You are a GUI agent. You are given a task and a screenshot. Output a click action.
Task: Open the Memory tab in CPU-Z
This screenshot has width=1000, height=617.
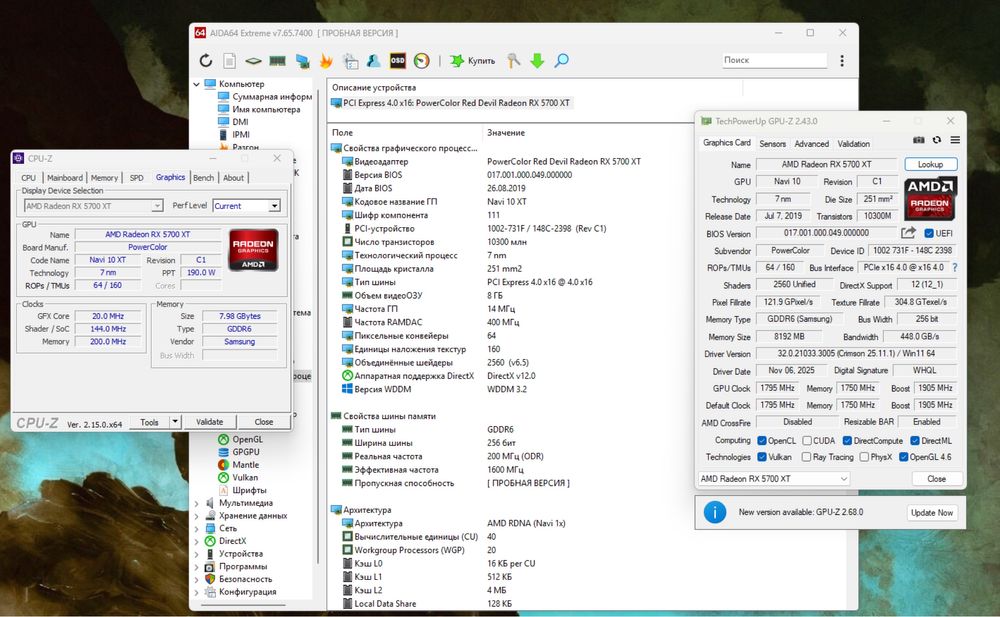pos(104,178)
